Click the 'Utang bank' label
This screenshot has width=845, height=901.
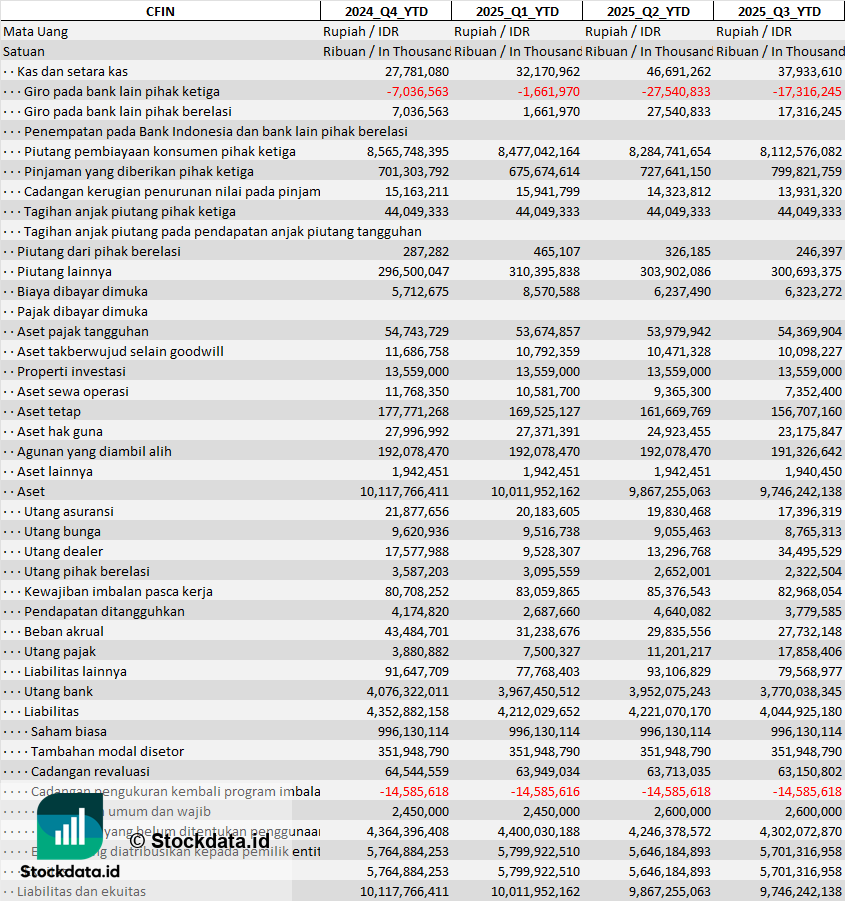pos(58,692)
